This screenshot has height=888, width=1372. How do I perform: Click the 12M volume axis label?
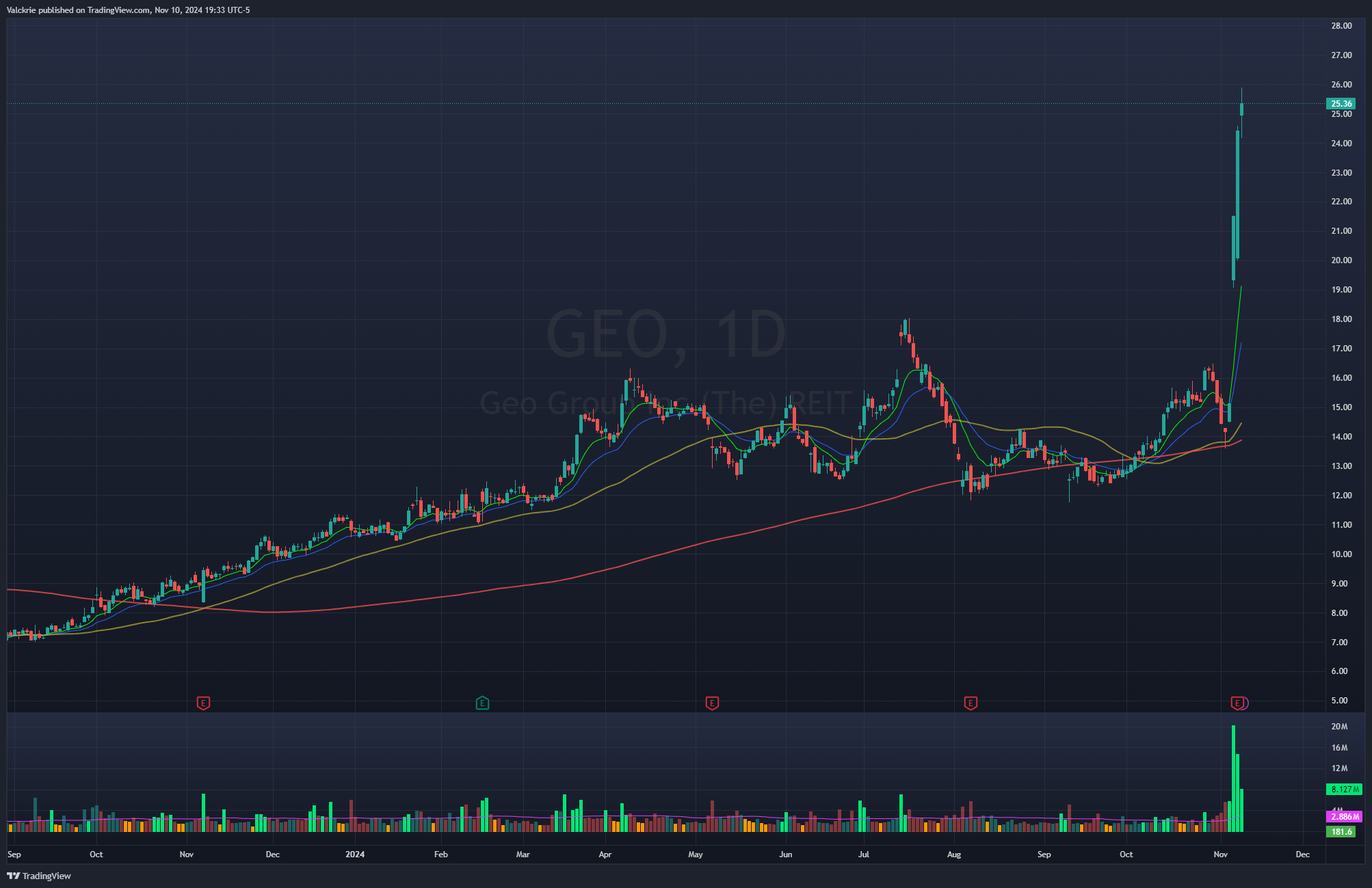tap(1339, 768)
